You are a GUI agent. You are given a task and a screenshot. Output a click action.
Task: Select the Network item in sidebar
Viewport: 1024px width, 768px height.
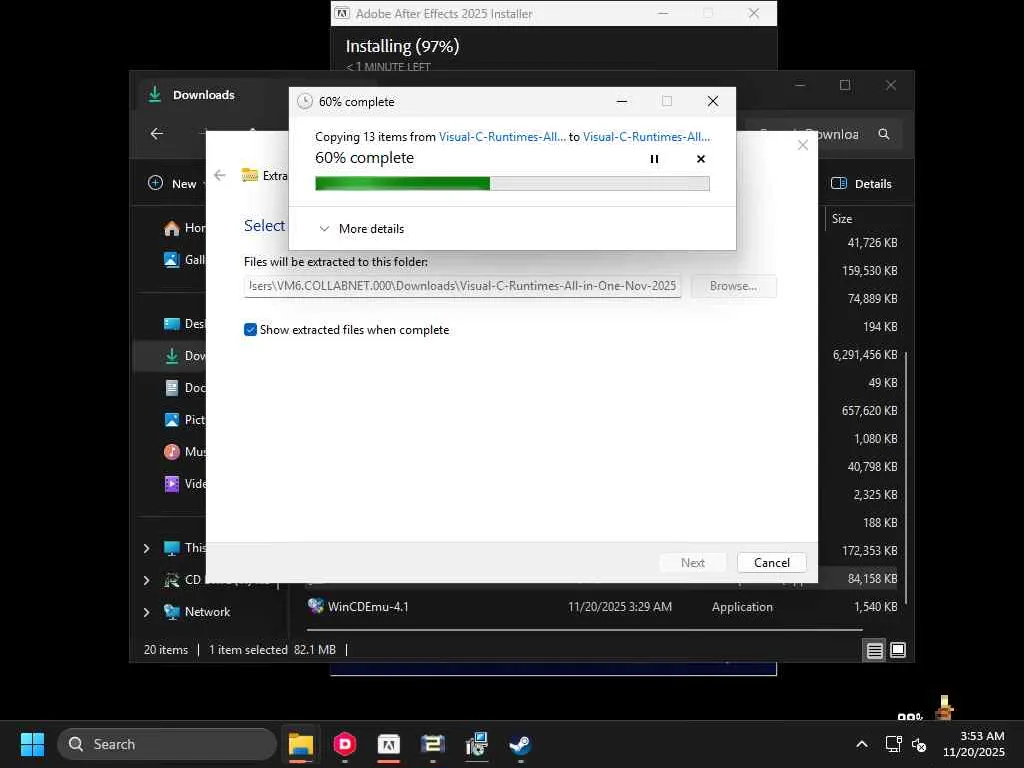197,612
